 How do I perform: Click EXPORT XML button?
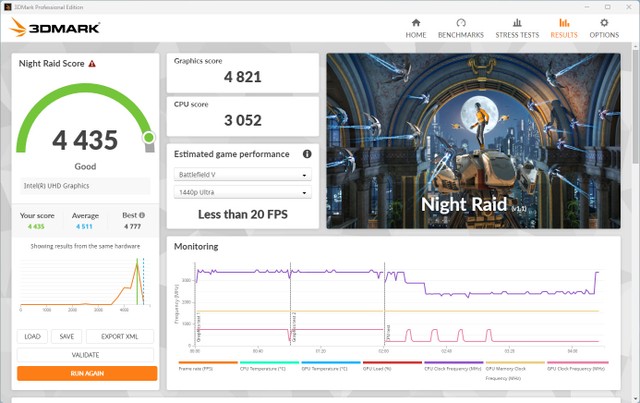[120, 336]
